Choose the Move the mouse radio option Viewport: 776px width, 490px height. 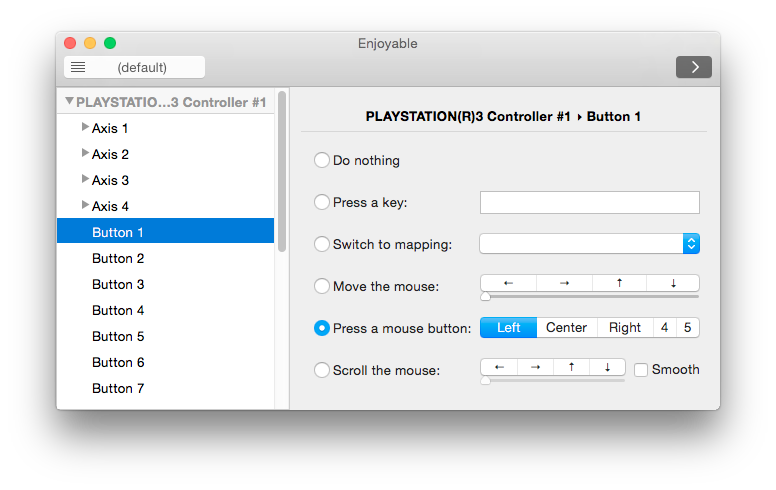click(322, 286)
